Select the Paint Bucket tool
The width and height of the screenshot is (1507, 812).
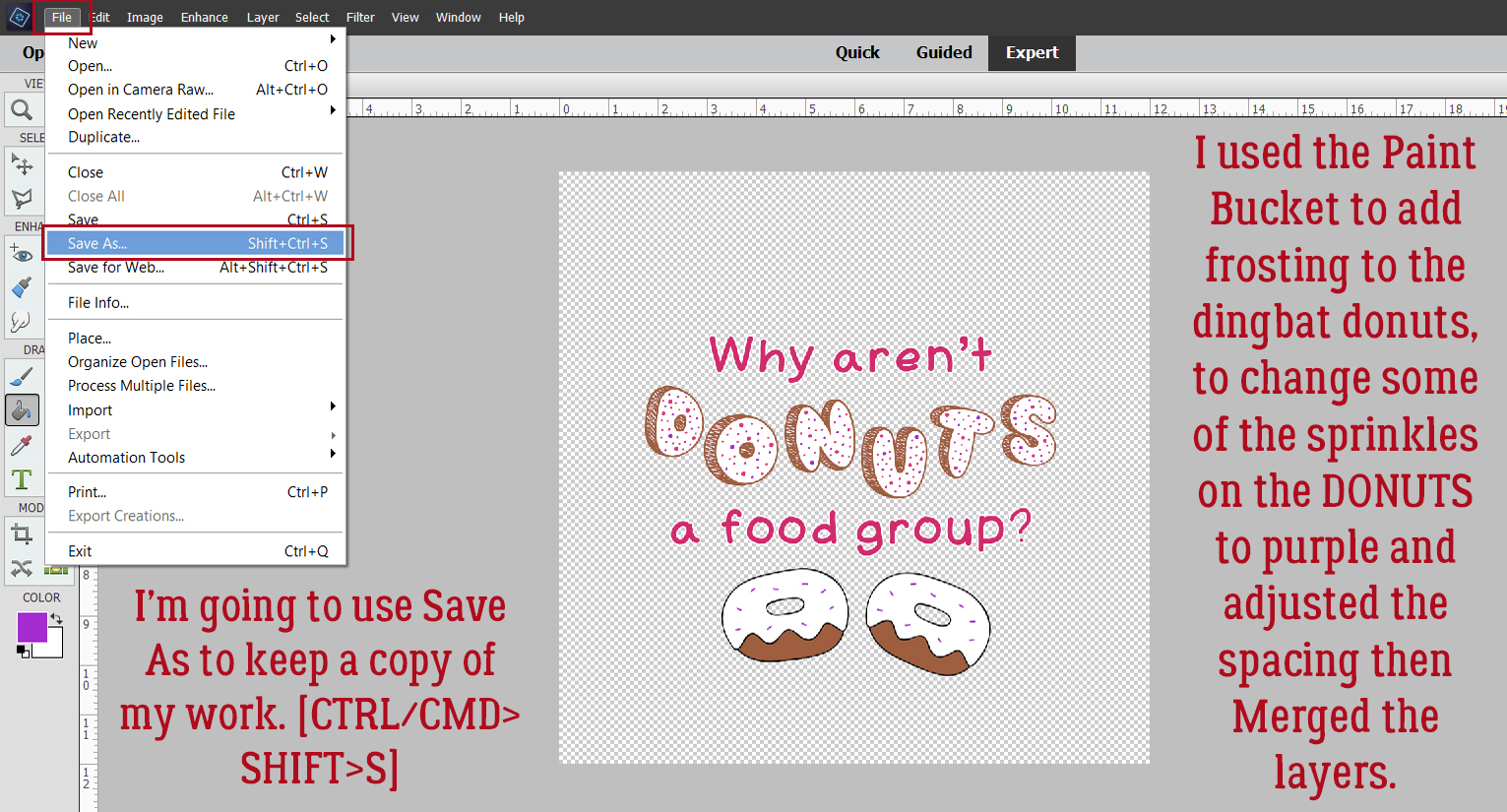[x=22, y=409]
